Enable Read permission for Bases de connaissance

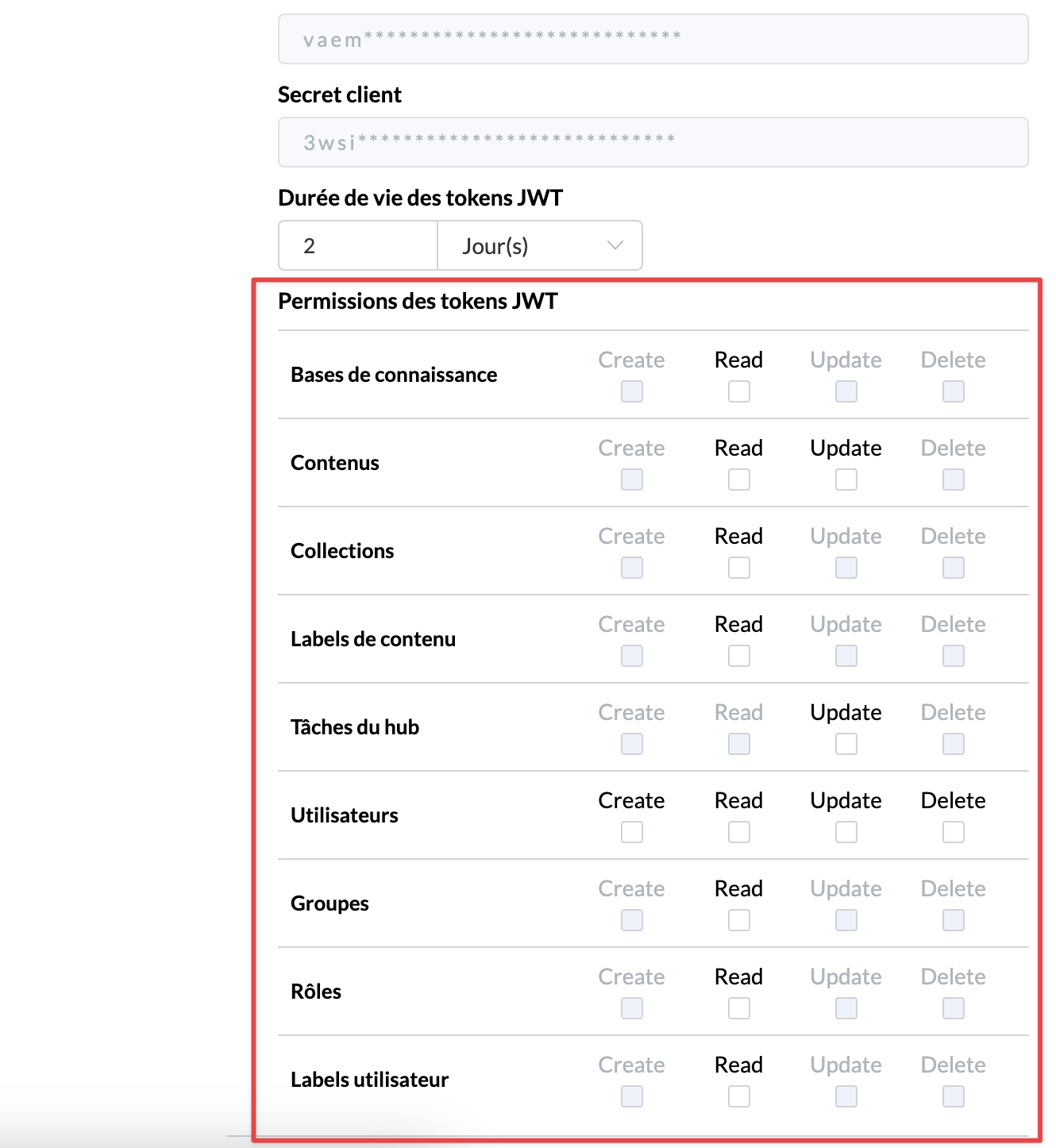[738, 391]
